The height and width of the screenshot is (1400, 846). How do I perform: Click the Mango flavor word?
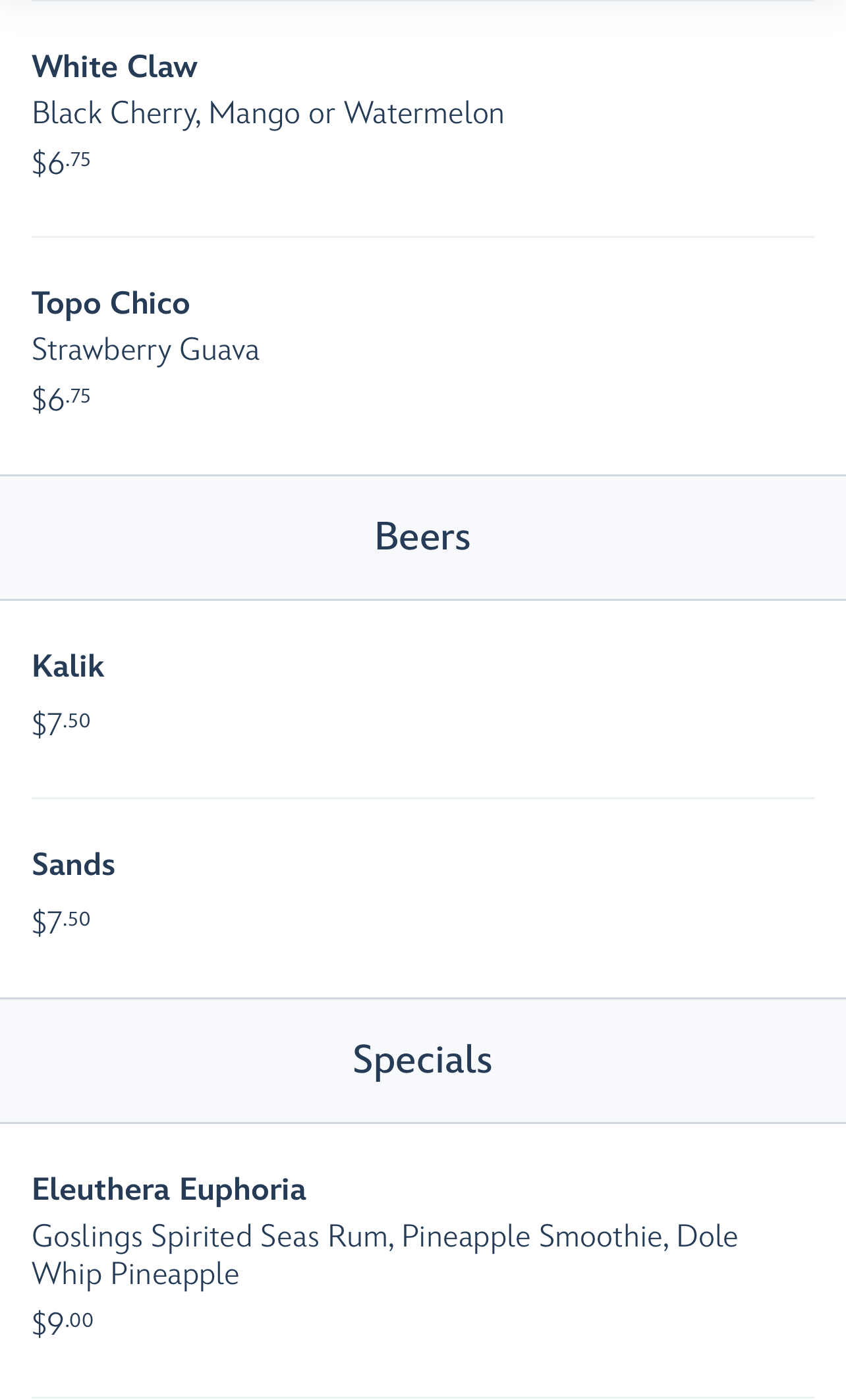tap(254, 113)
